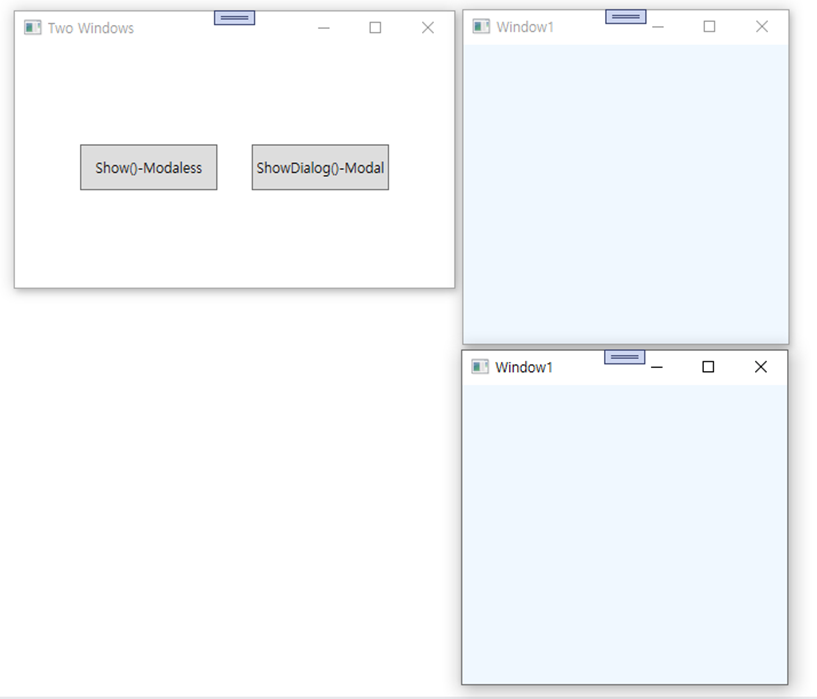Click the Show()-Modaless button
817x699 pixels.
(x=148, y=167)
